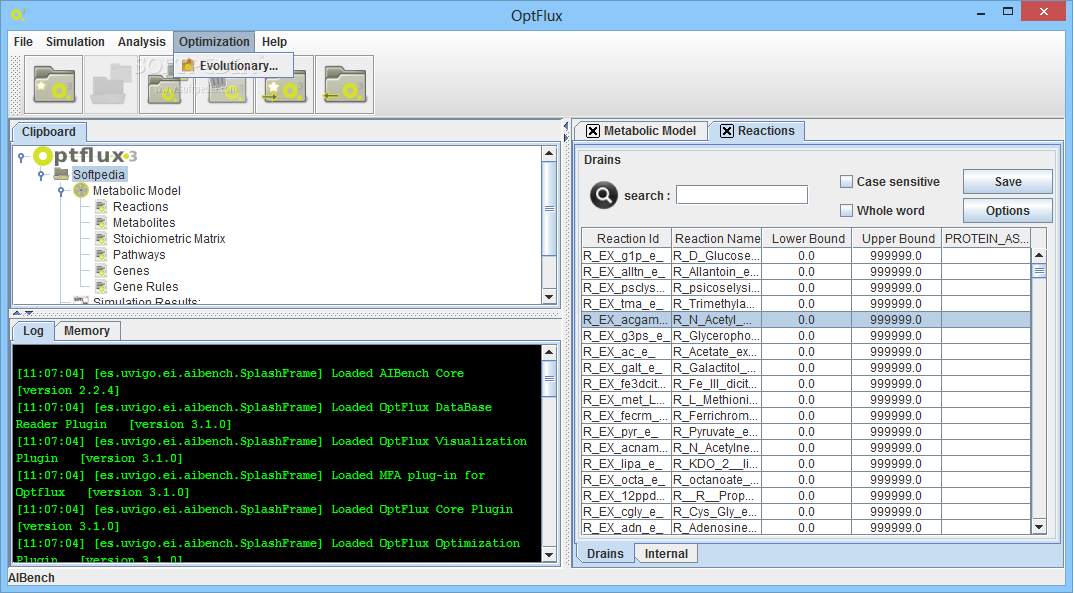1073x593 pixels.
Task: Click the reactions table scrollbar up arrow
Action: point(1039,255)
